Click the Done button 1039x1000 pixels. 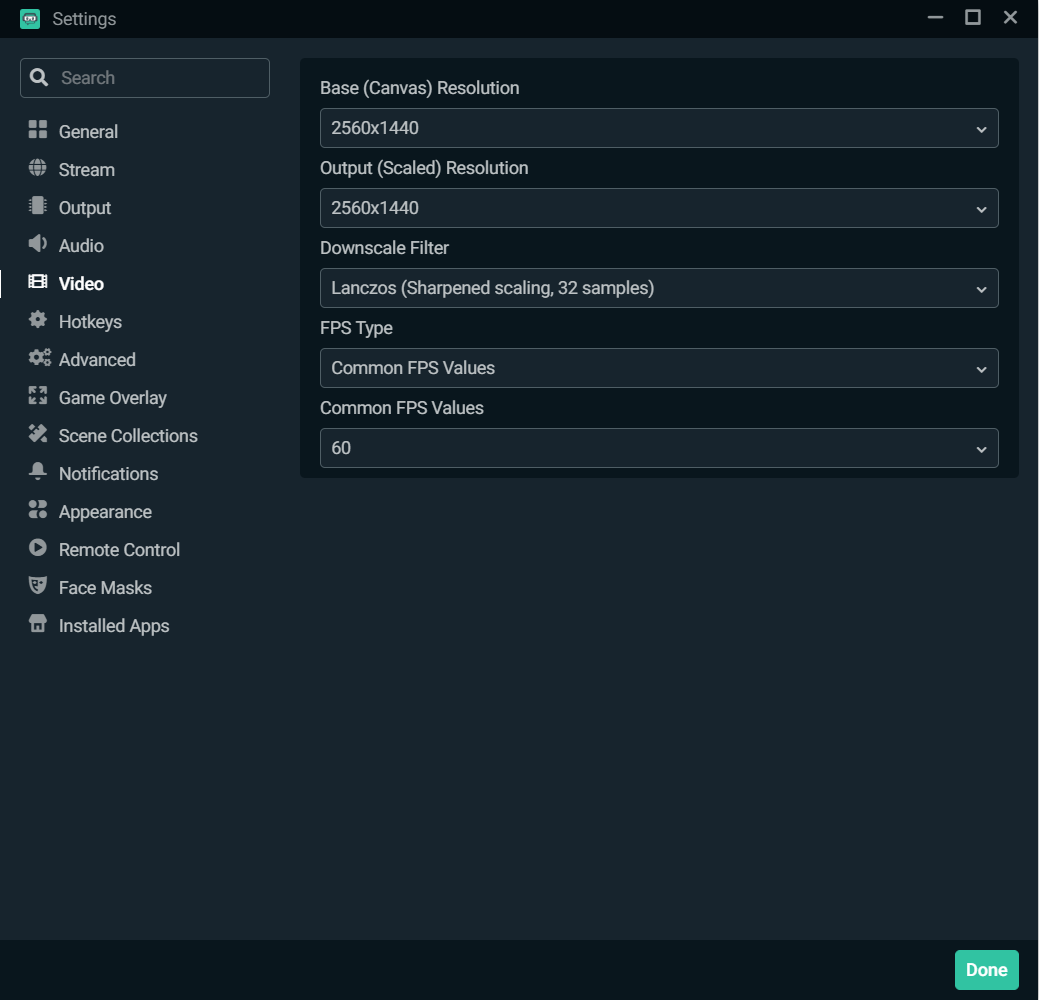(986, 969)
